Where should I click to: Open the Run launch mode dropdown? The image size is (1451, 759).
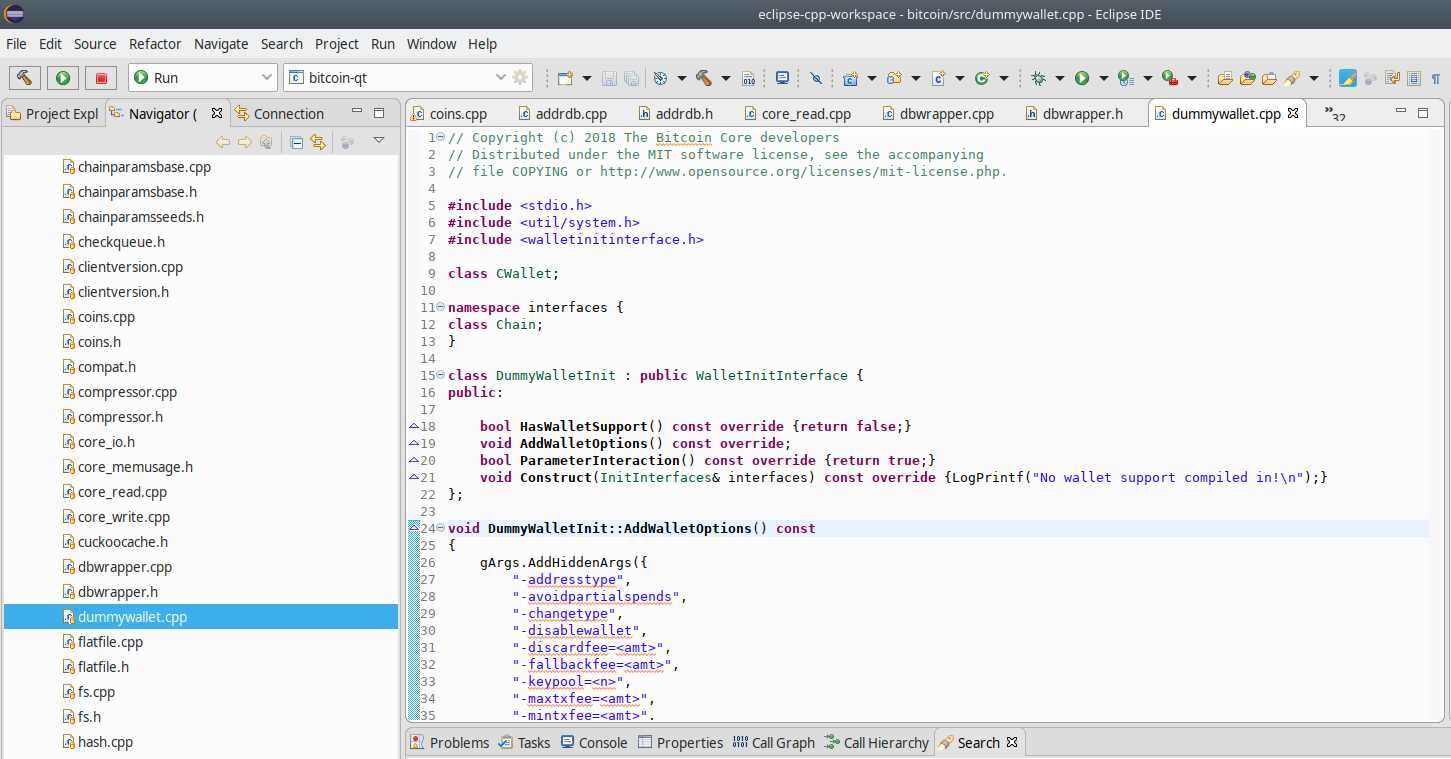(267, 78)
